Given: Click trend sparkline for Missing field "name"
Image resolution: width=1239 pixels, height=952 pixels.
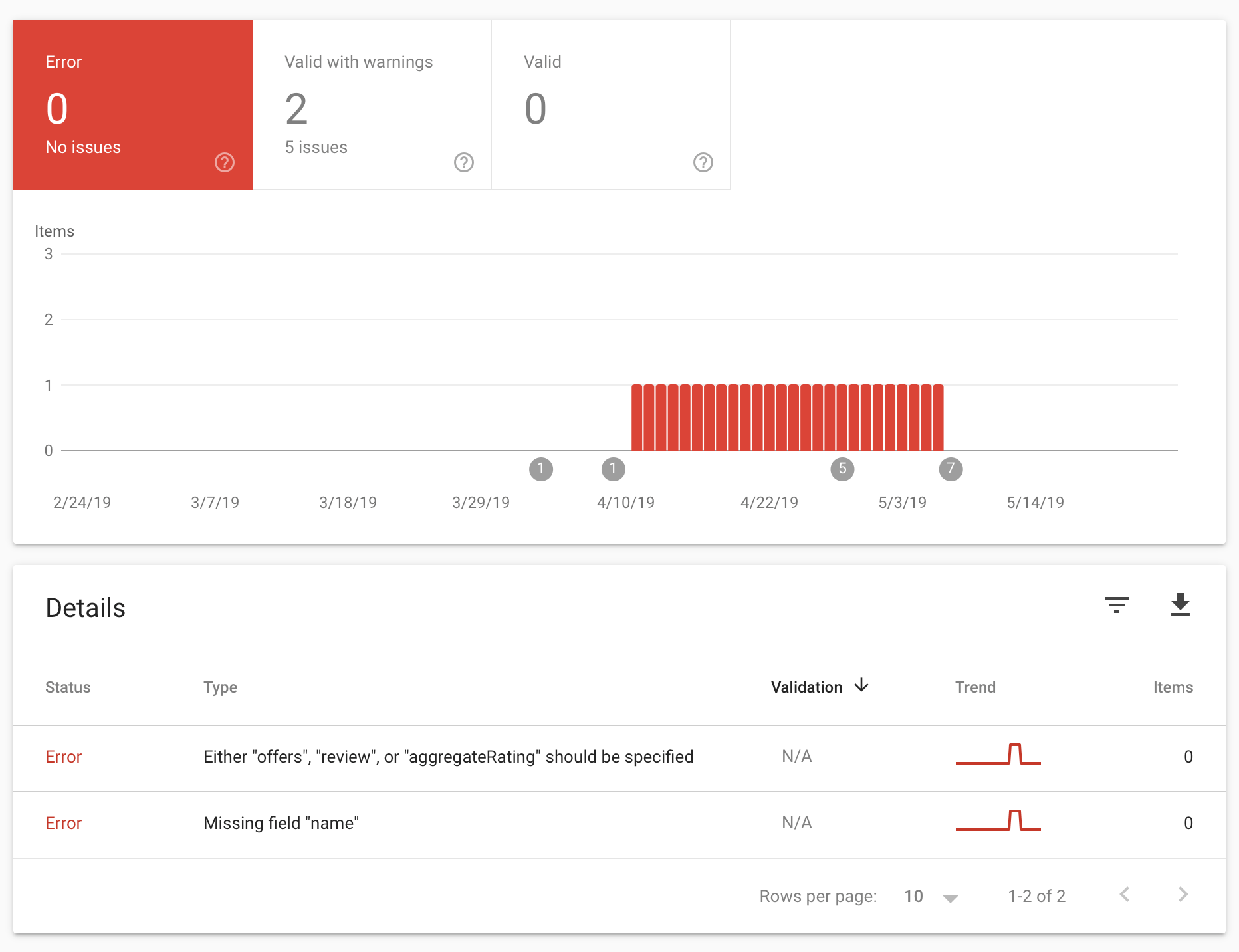Looking at the screenshot, I should [x=998, y=821].
